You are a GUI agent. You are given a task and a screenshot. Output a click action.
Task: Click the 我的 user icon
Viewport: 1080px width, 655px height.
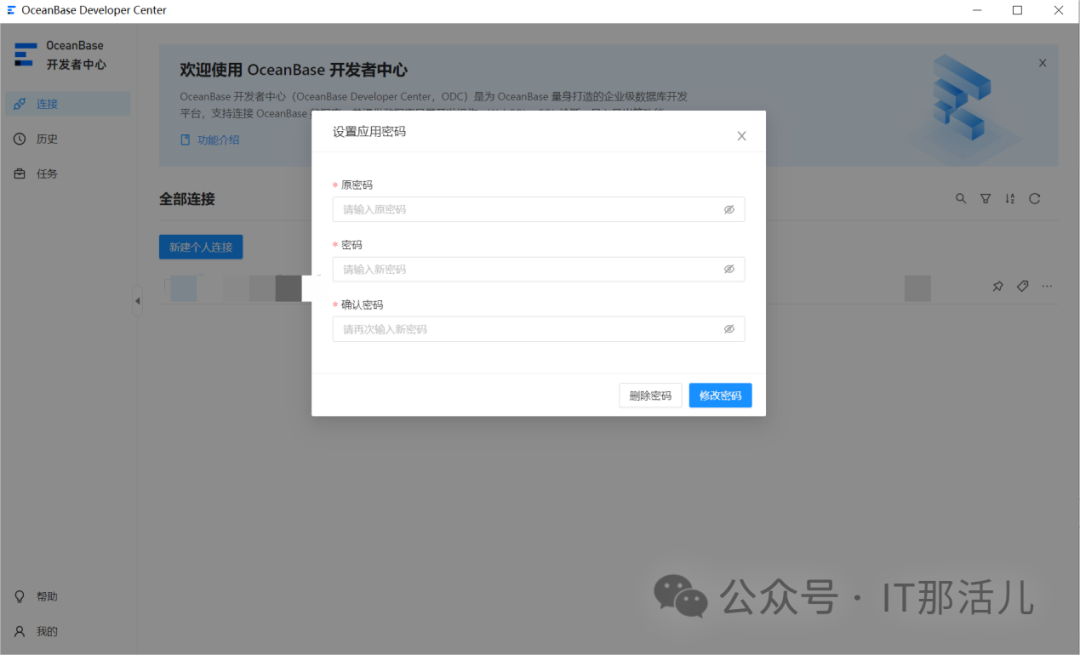click(19, 631)
